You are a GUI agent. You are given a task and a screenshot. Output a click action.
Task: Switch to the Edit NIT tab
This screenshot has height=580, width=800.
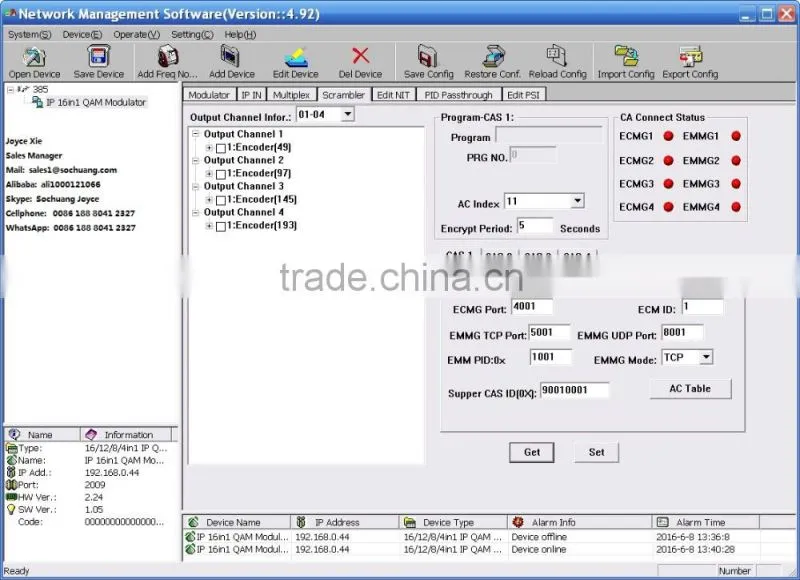point(393,95)
